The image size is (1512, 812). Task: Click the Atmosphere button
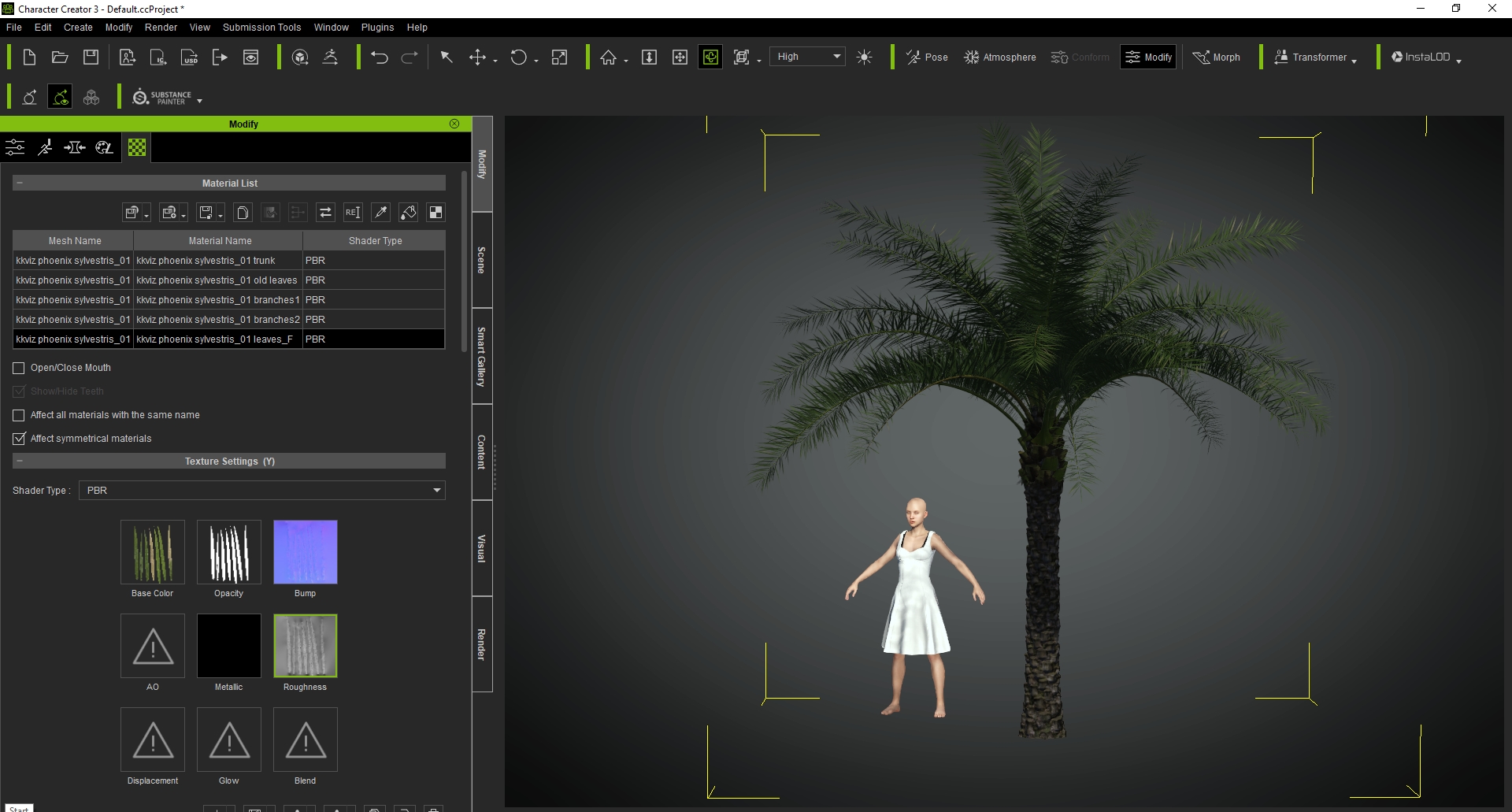[1000, 57]
